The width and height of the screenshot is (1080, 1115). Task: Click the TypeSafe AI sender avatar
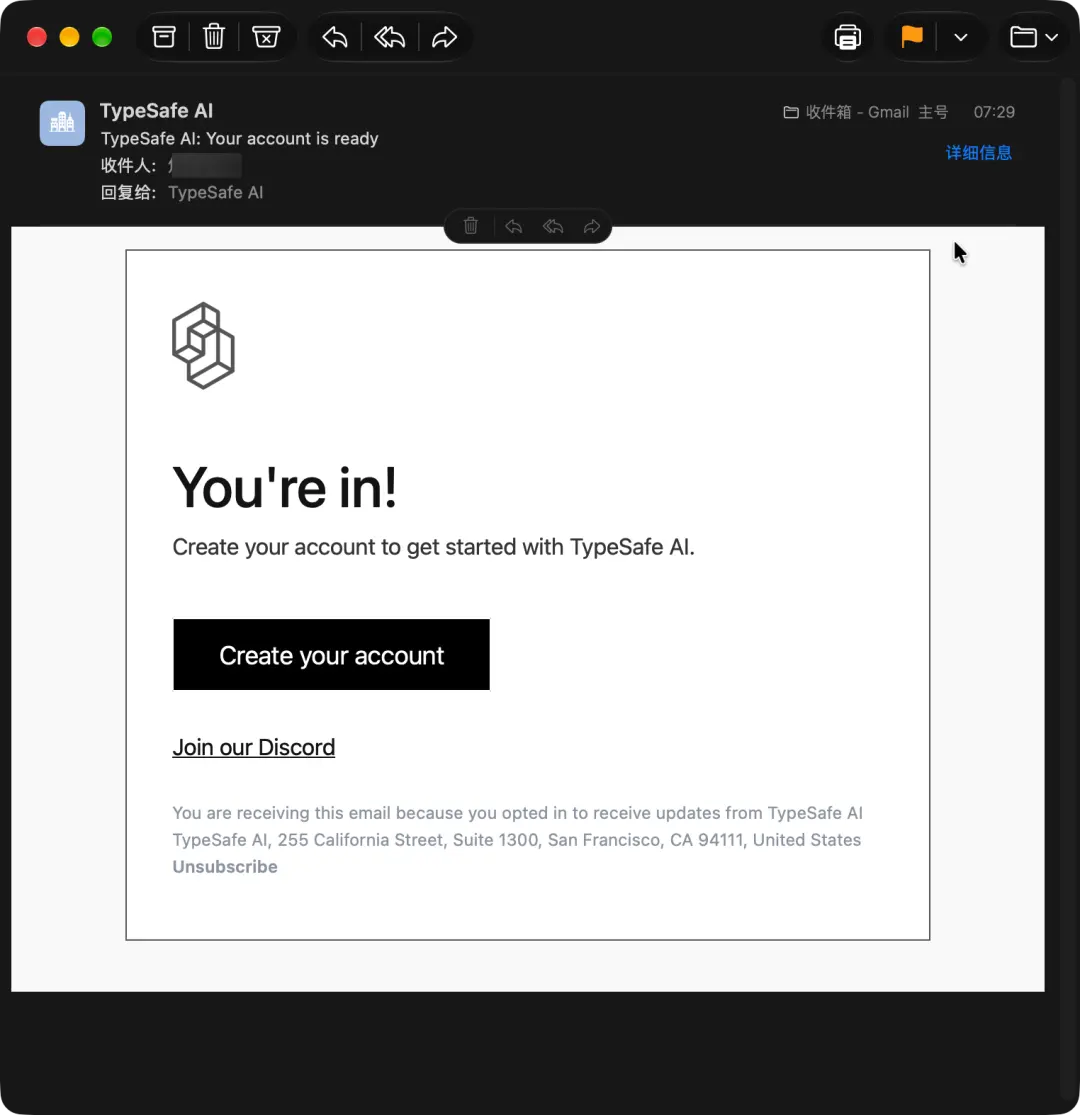(63, 123)
